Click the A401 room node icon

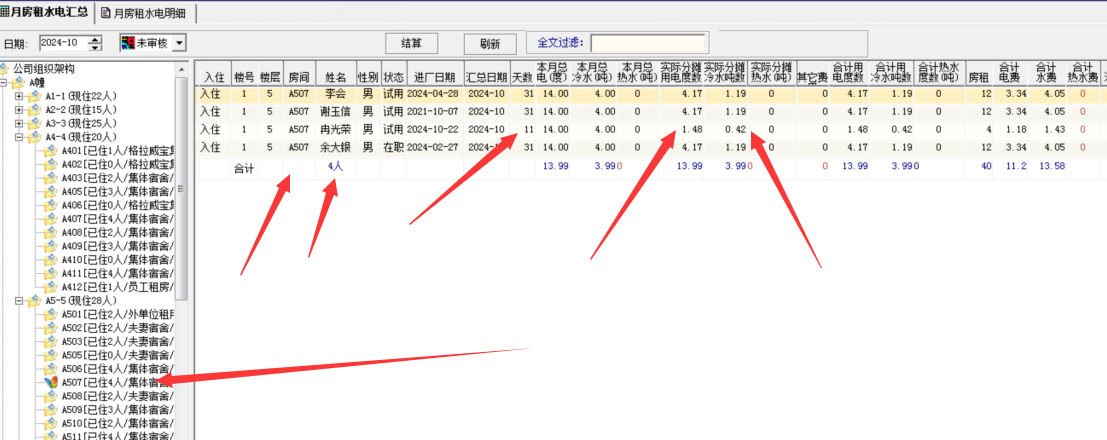51,151
